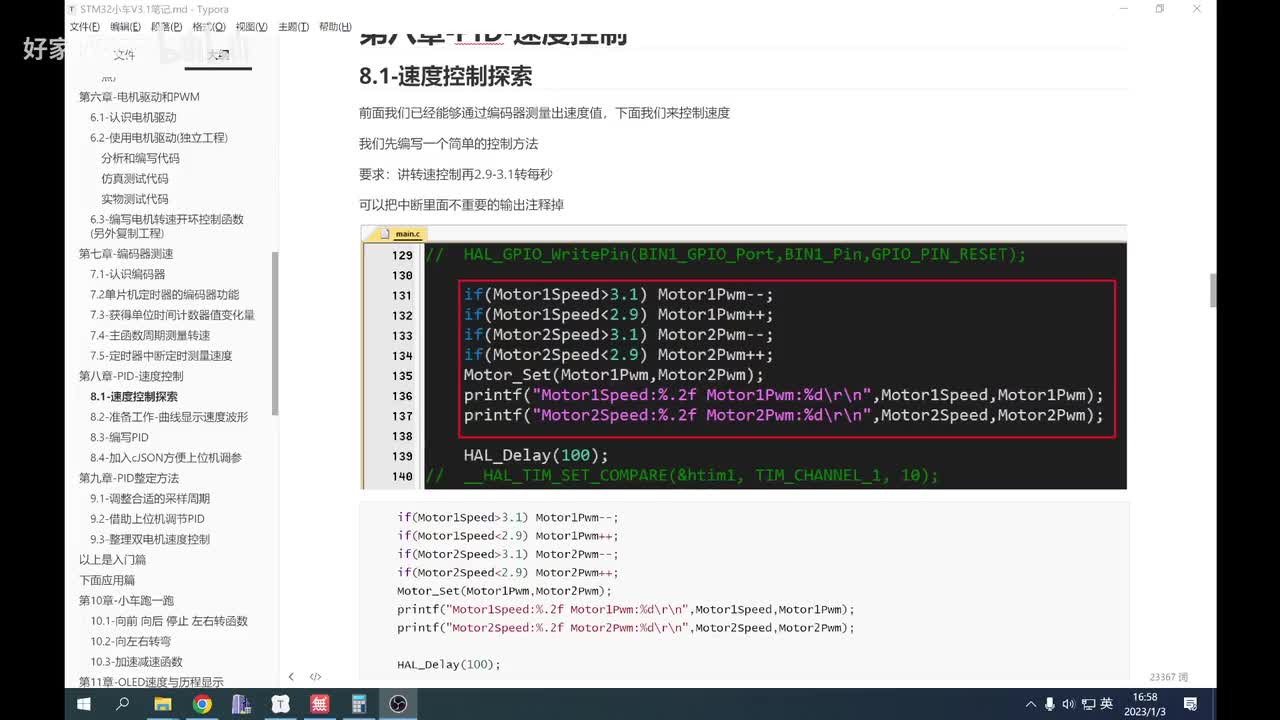Jump to 第六章-电机驱动和PWM heading

(139, 97)
